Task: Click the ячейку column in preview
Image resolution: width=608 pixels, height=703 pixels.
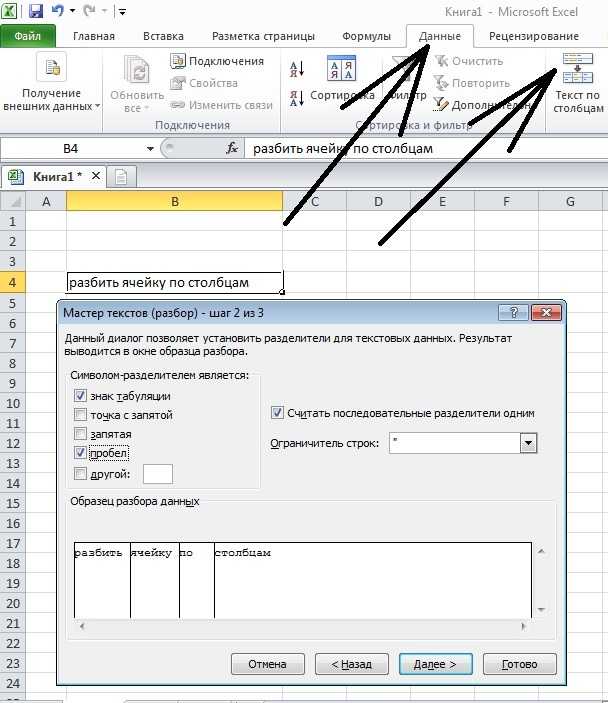Action: point(155,581)
